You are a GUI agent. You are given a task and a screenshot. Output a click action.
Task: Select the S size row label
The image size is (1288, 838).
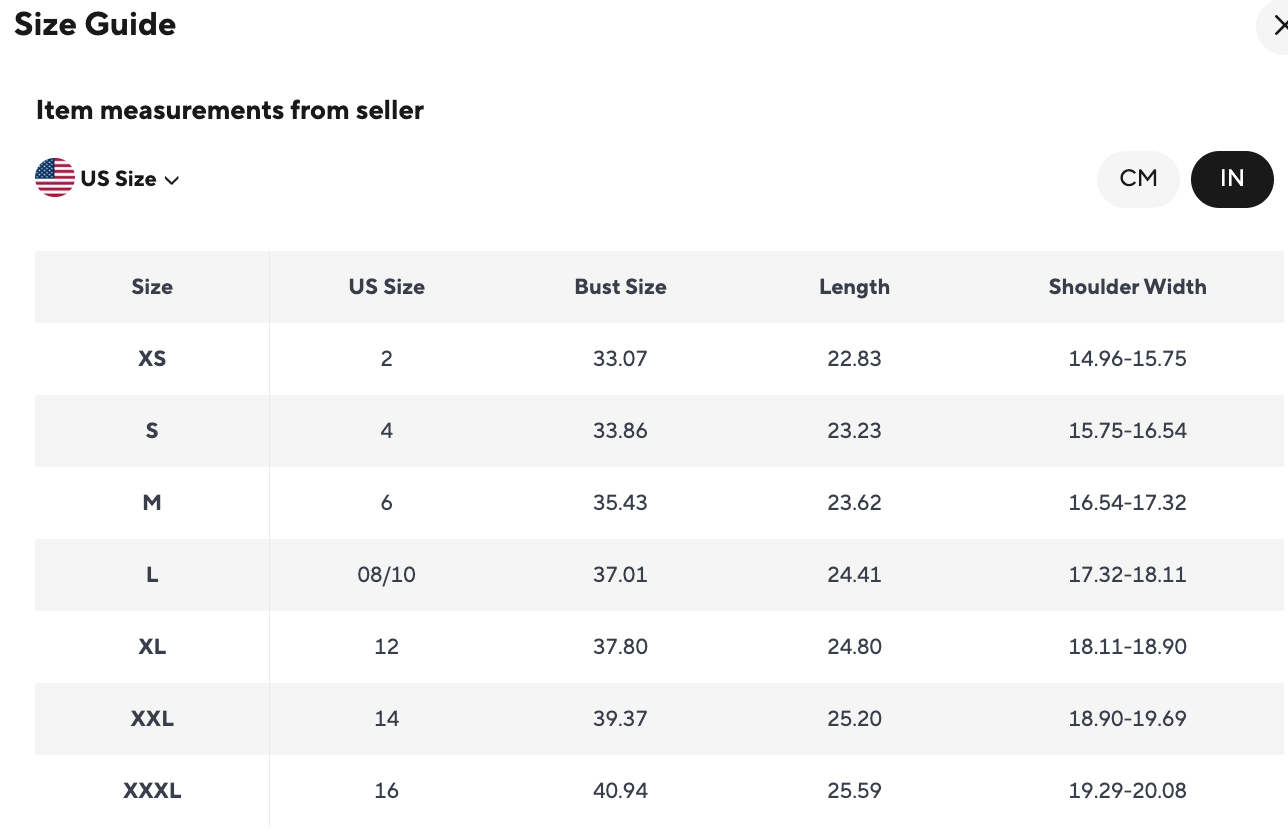tap(152, 431)
